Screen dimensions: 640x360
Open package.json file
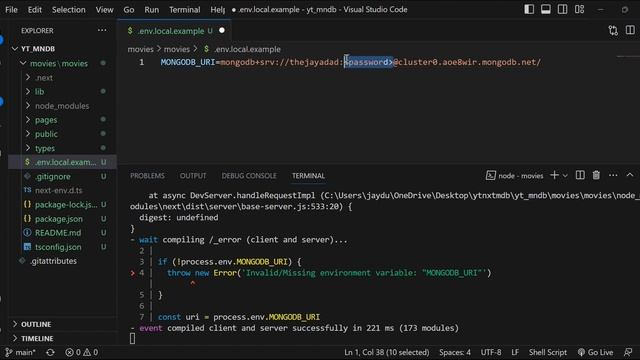pyautogui.click(x=58, y=219)
